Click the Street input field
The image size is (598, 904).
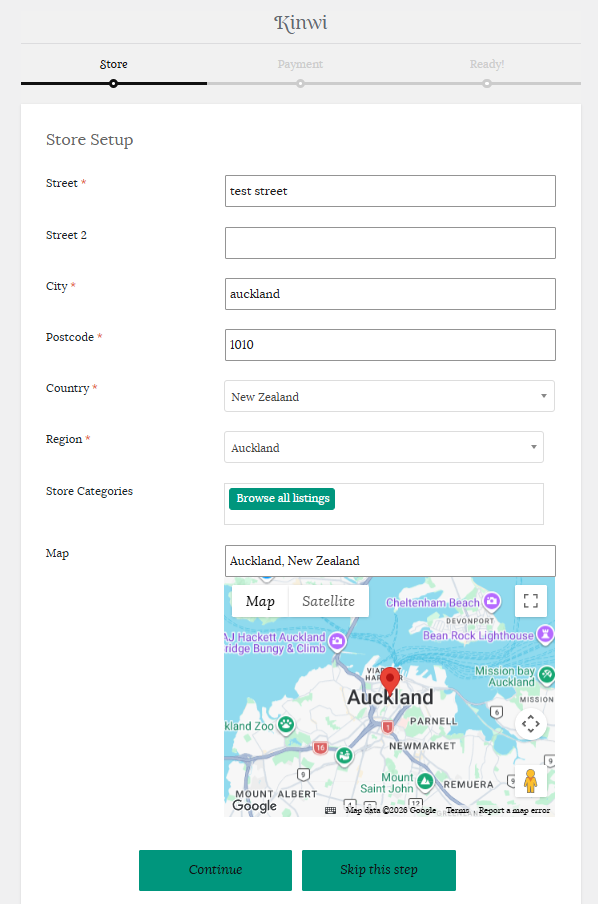tap(390, 191)
